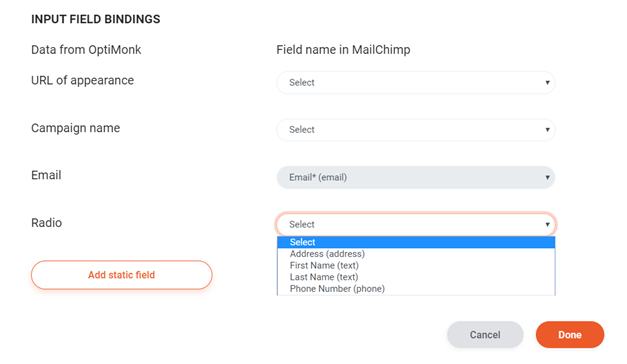Viewport: 627px width, 364px height.
Task: Click the INPUT FIELD BINDINGS heading
Action: click(96, 19)
